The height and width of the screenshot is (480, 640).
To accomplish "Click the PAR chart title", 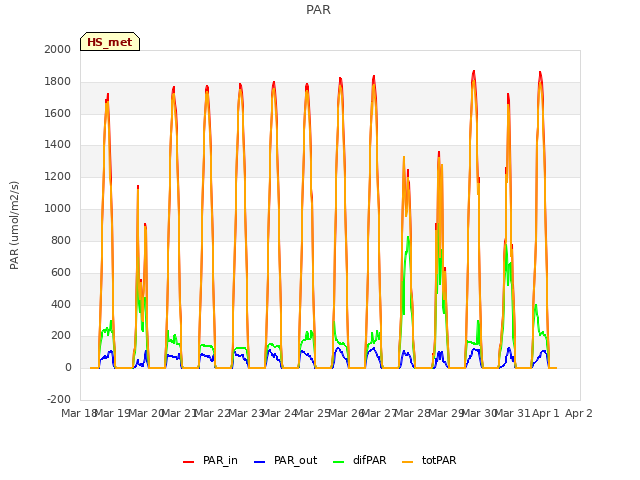I will [x=318, y=10].
